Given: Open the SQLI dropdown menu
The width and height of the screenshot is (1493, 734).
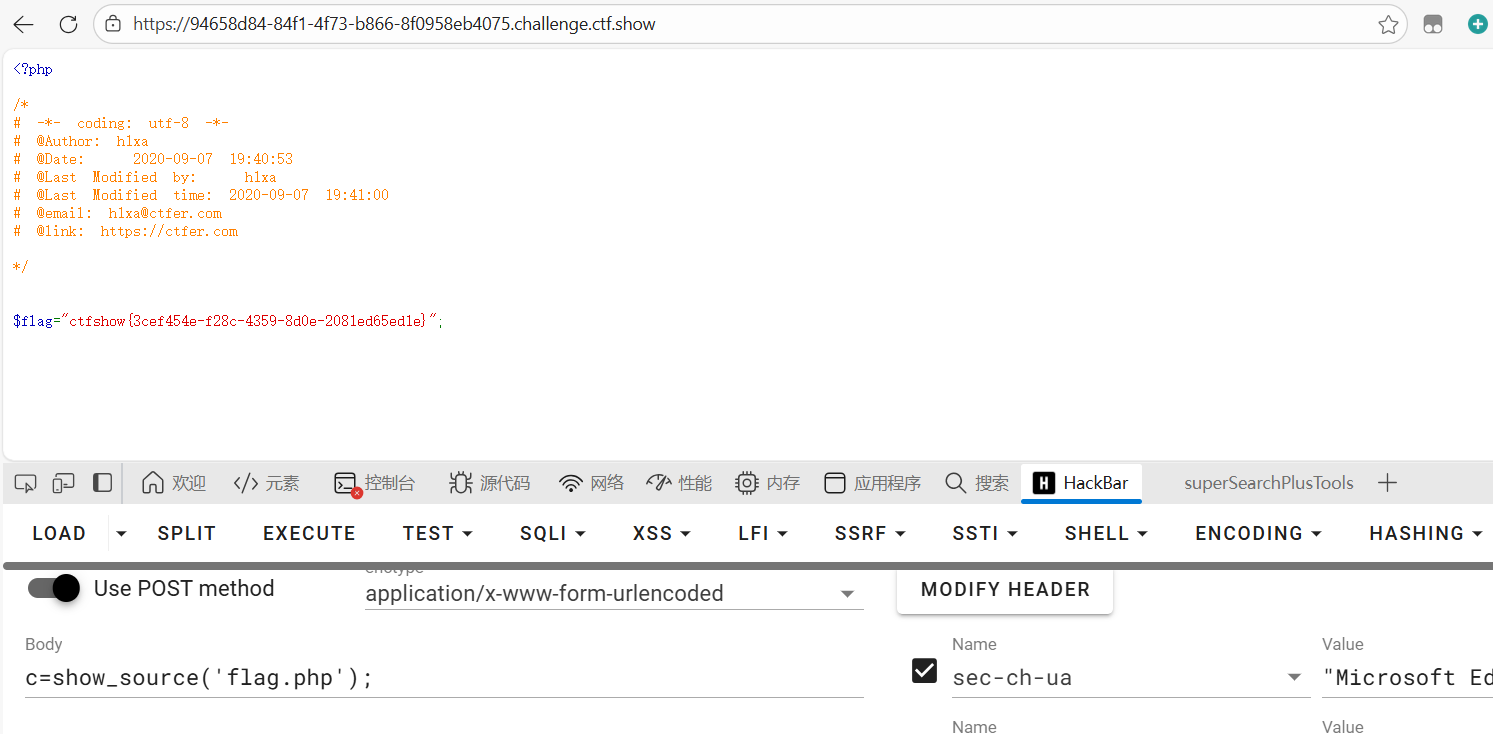Looking at the screenshot, I should tap(552, 533).
